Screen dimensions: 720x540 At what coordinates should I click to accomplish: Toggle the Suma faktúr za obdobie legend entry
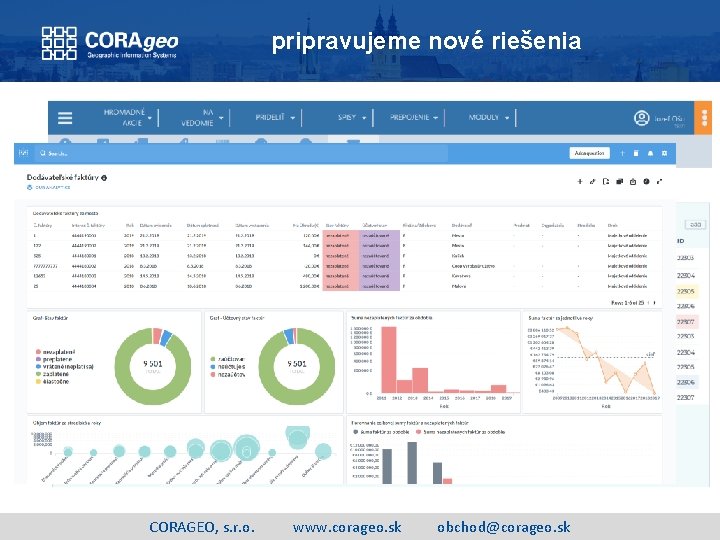[x=382, y=432]
